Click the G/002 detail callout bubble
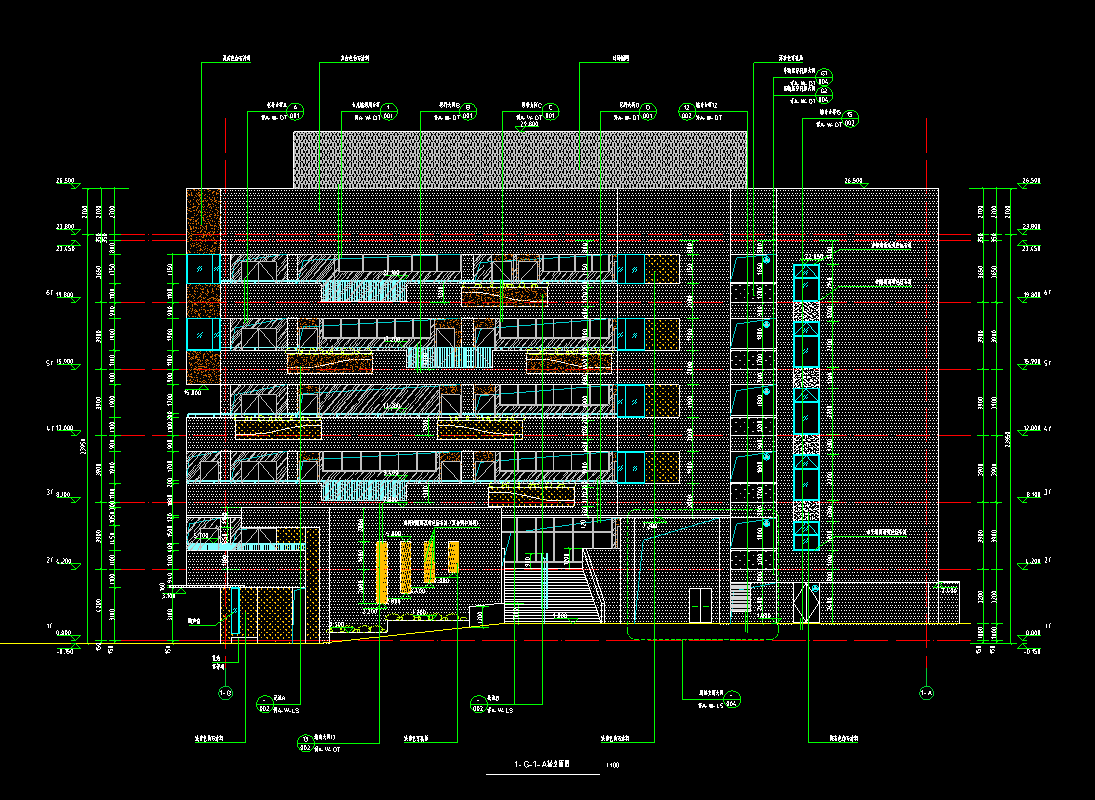The image size is (1095, 800). [850, 119]
